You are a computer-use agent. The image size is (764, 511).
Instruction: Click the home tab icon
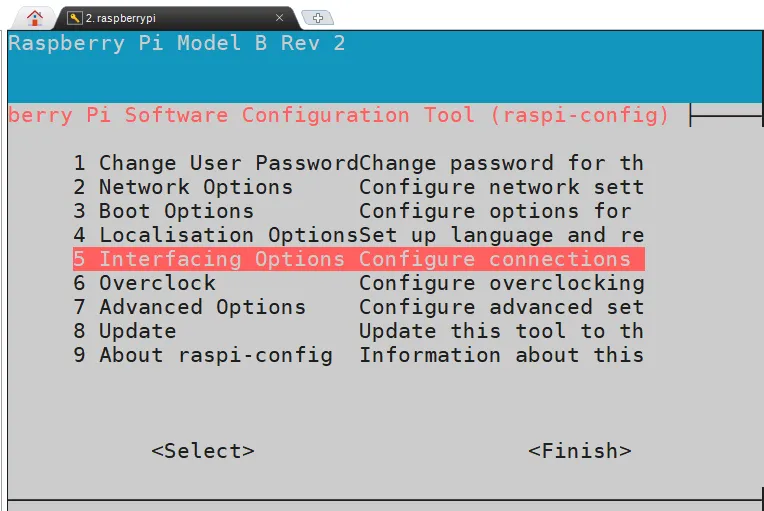[x=36, y=17]
